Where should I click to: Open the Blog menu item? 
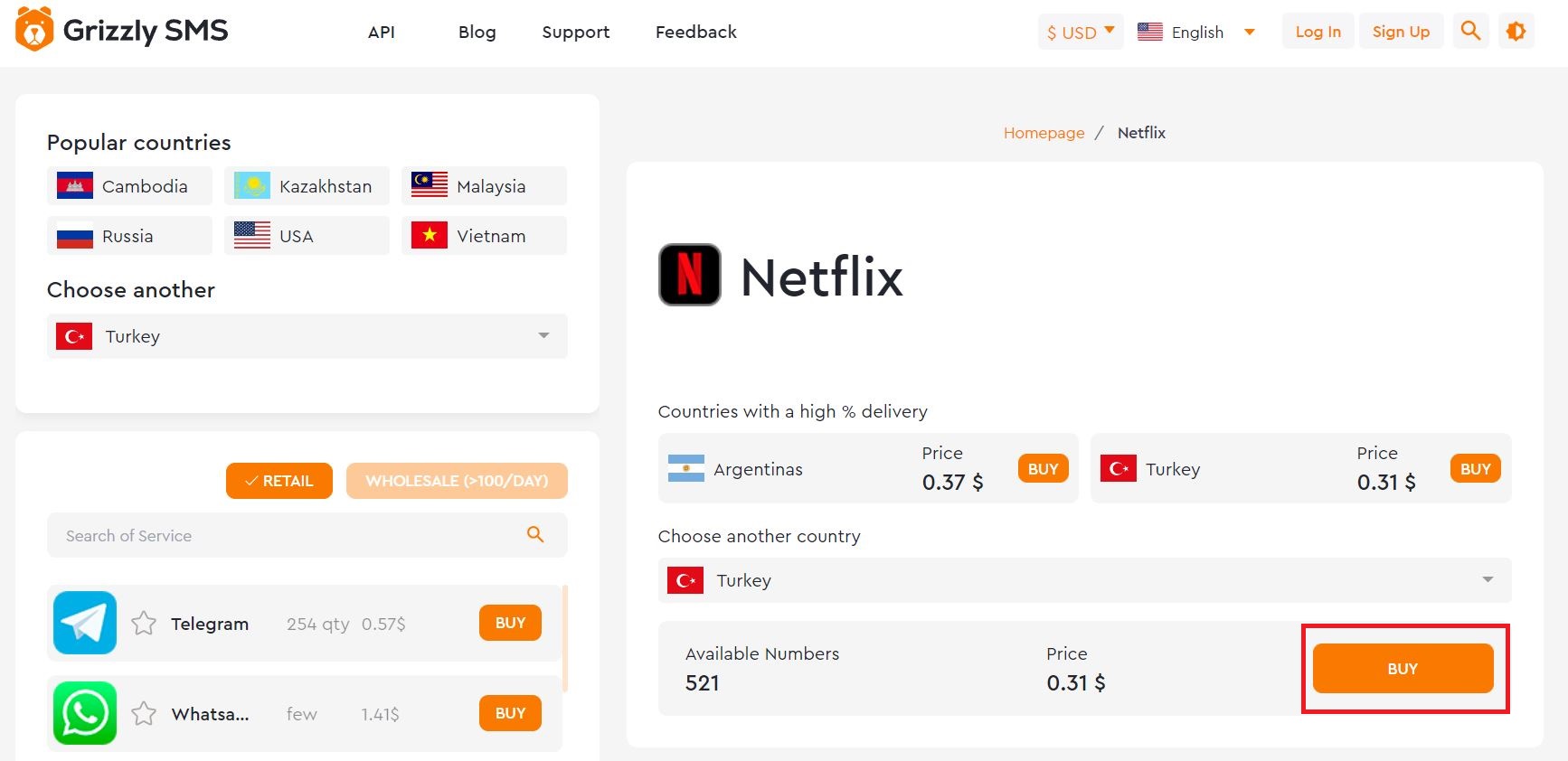(477, 32)
